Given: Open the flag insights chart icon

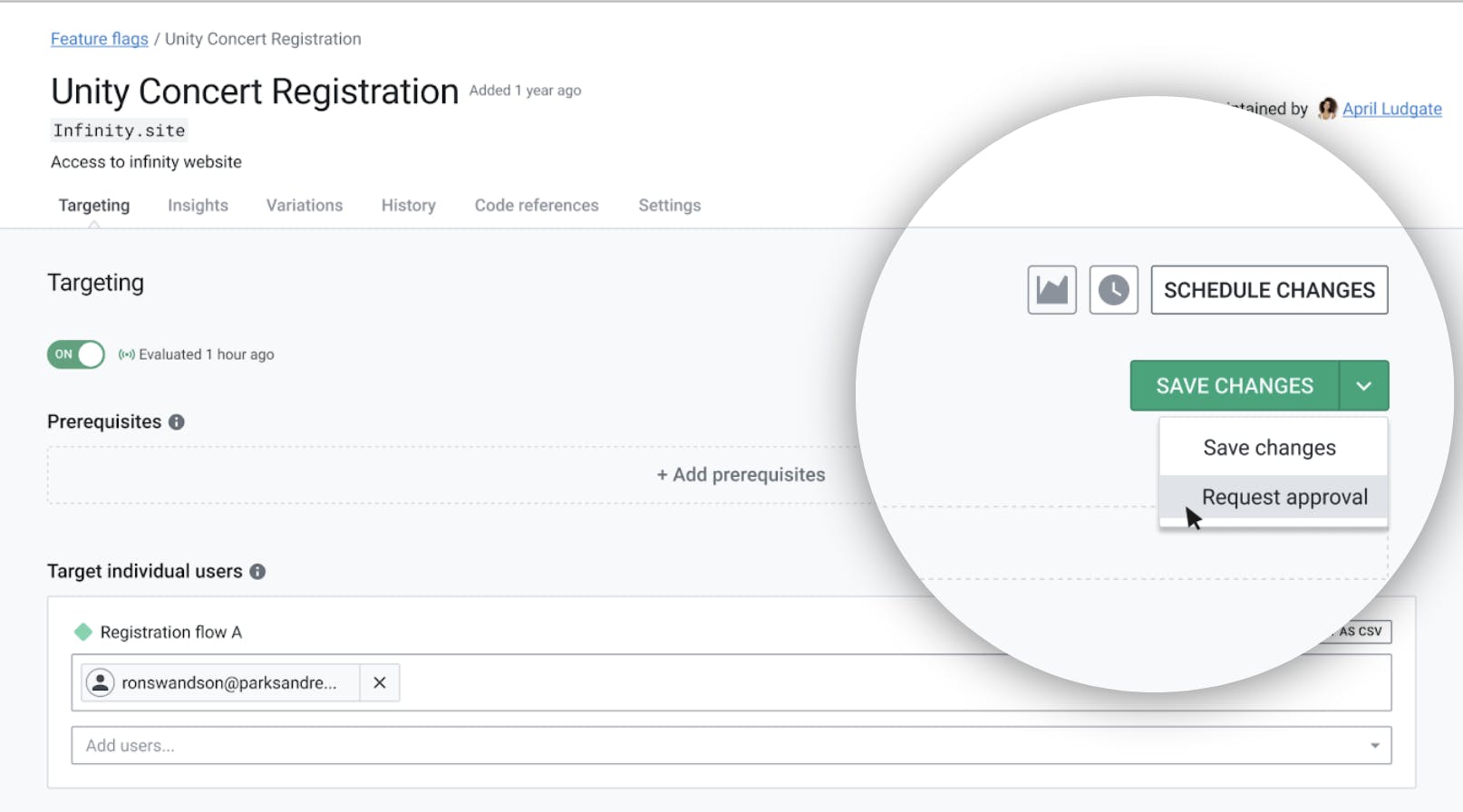Looking at the screenshot, I should pos(1051,290).
